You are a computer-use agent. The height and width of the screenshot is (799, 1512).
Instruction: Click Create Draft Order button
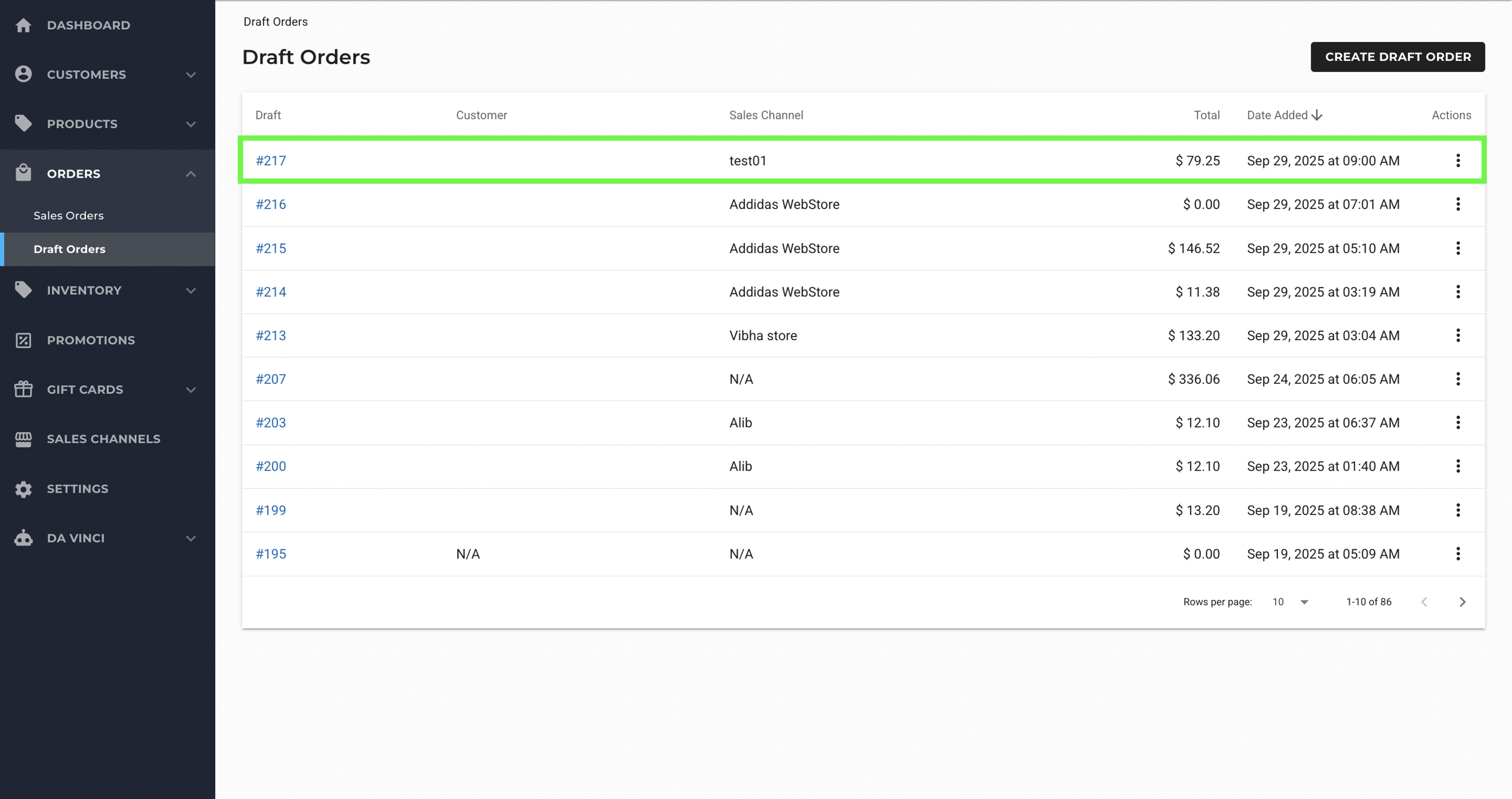1397,57
